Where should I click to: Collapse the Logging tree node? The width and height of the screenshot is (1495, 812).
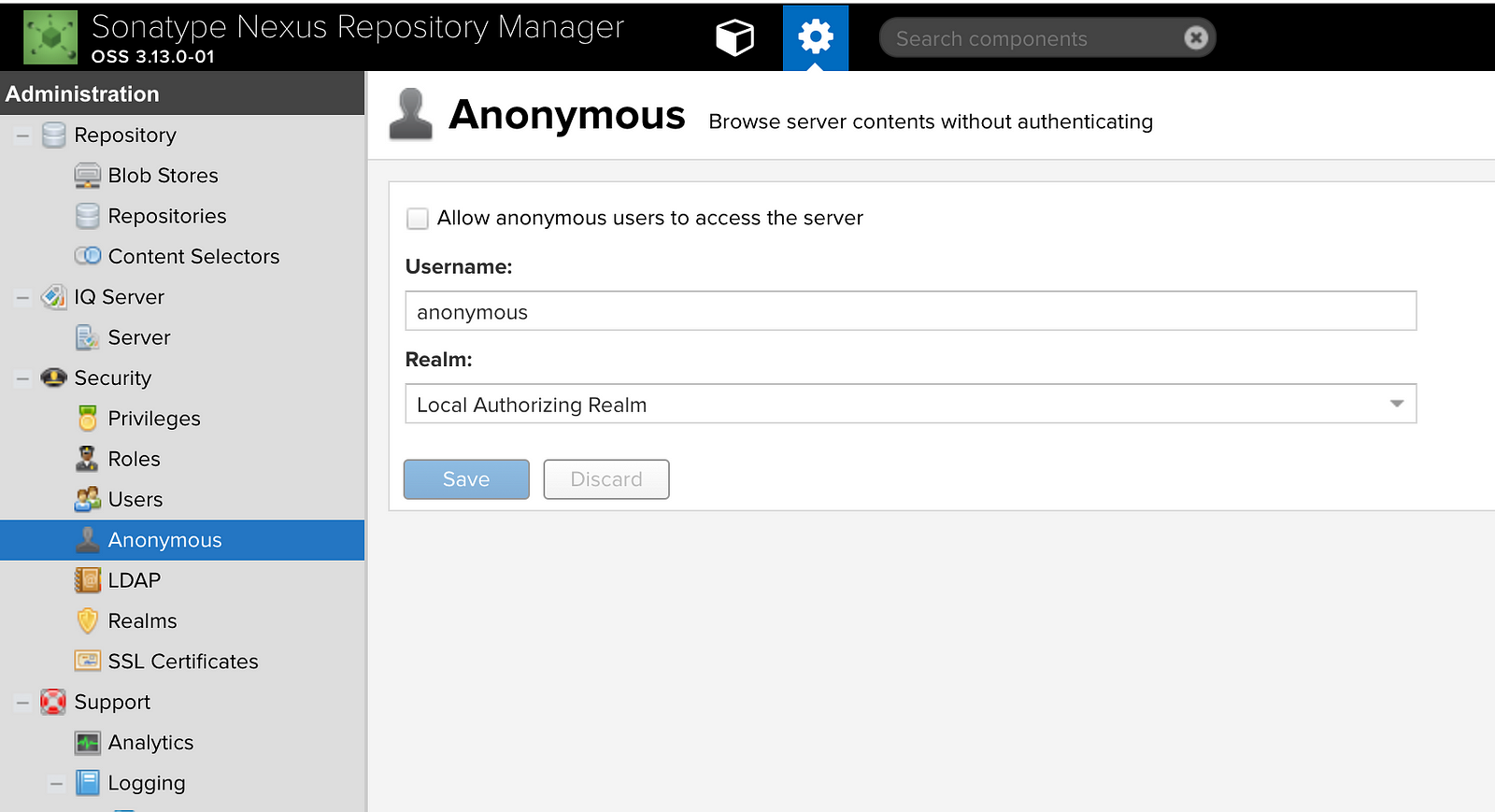click(x=56, y=784)
